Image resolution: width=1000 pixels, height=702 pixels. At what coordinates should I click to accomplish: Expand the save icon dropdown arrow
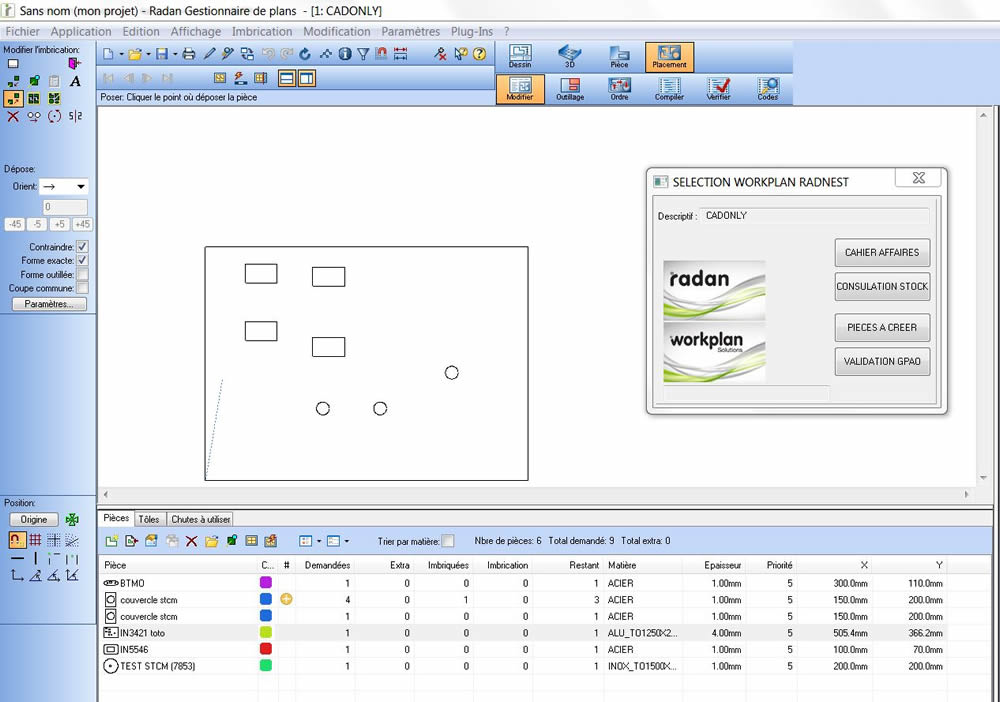coord(174,54)
